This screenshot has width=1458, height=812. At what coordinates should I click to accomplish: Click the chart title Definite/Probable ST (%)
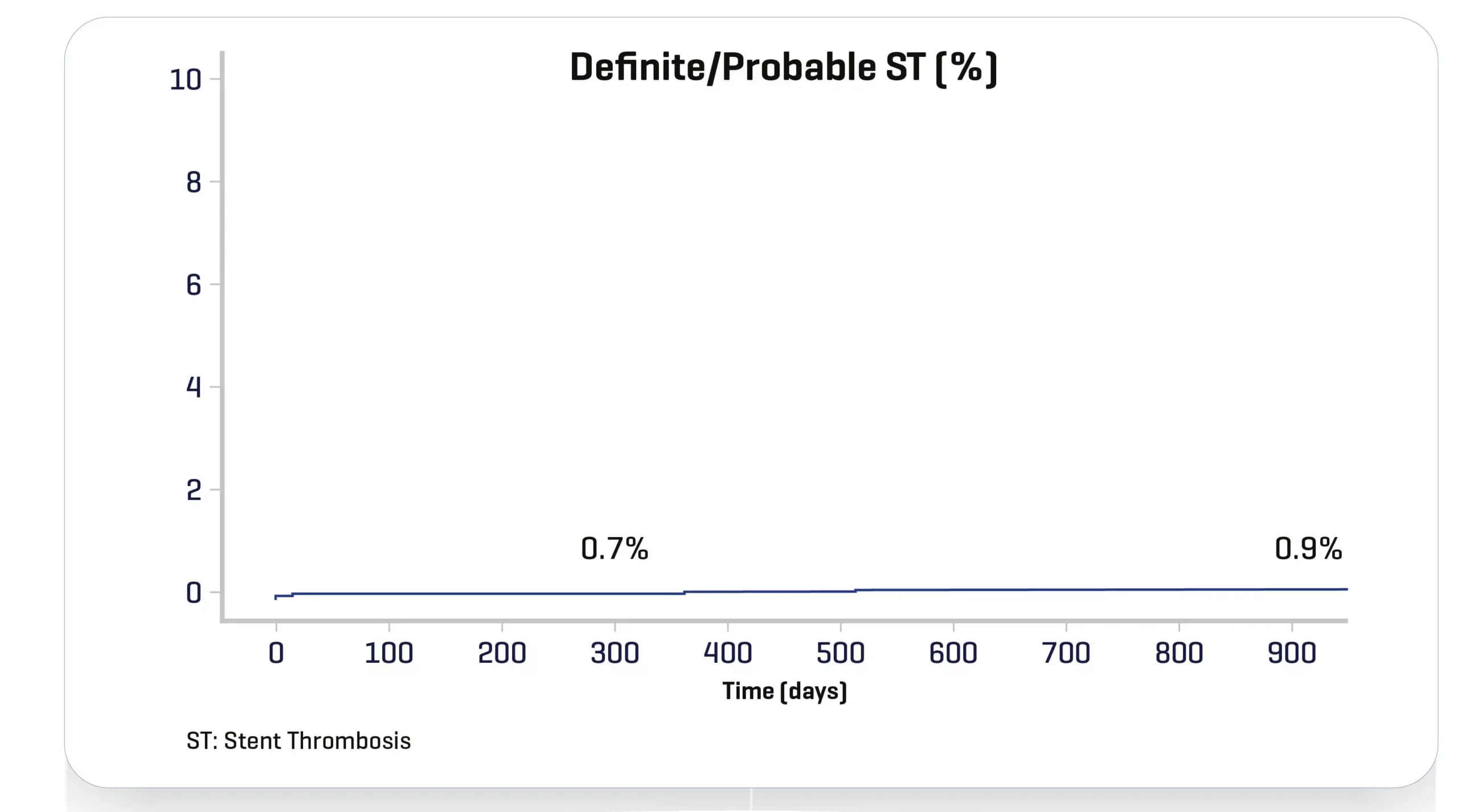783,68
